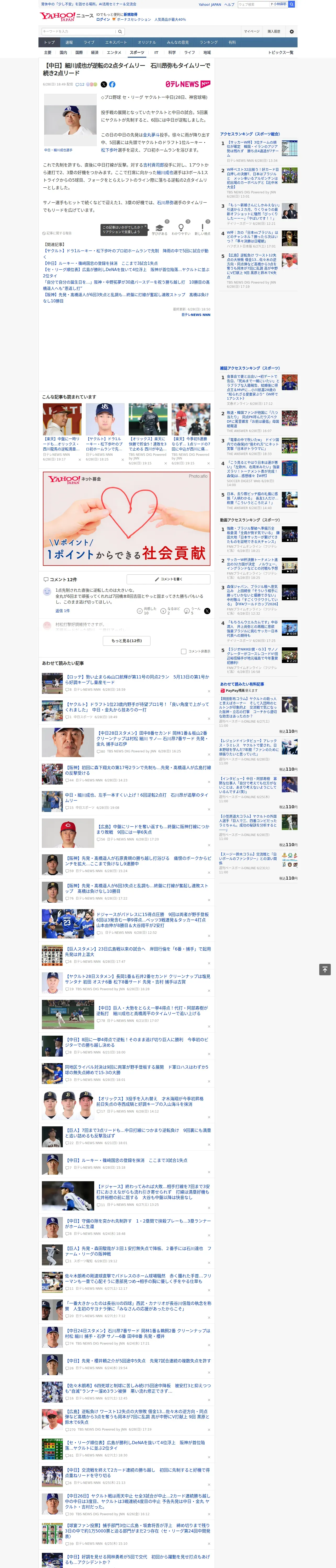
Task: Open the 新規取得 ID registration link
Action: [x=131, y=15]
